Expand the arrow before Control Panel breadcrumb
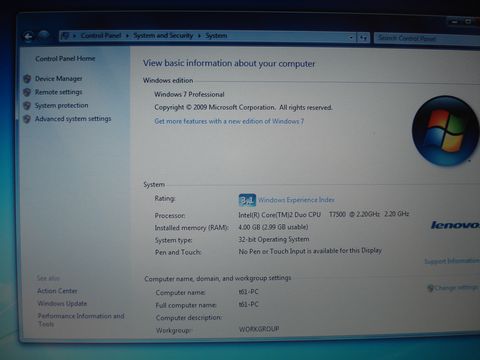The height and width of the screenshot is (360, 480). click(x=75, y=35)
